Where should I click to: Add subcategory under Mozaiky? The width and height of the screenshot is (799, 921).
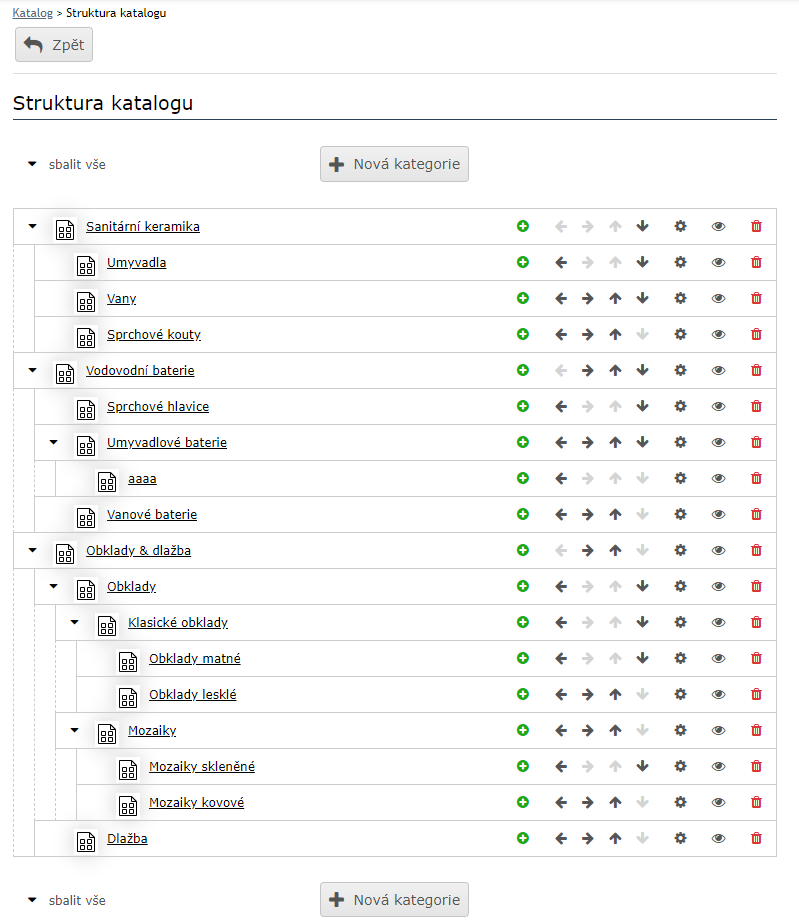click(x=522, y=730)
